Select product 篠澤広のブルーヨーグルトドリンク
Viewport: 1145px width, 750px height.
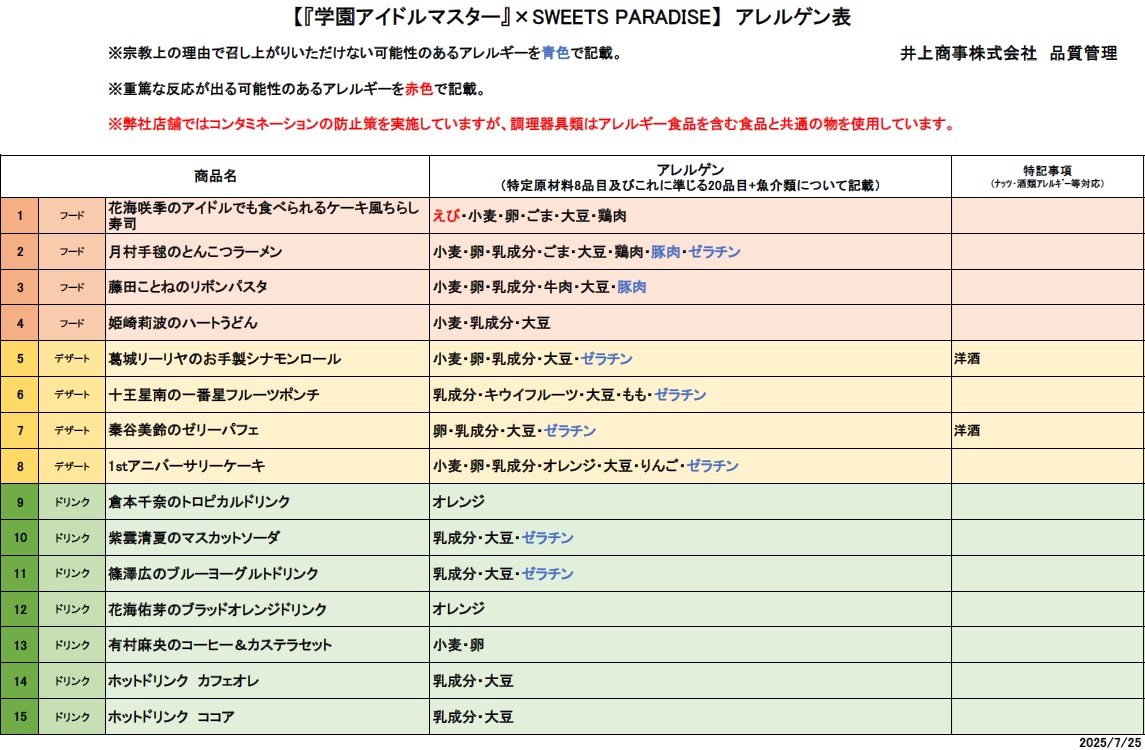coord(267,574)
